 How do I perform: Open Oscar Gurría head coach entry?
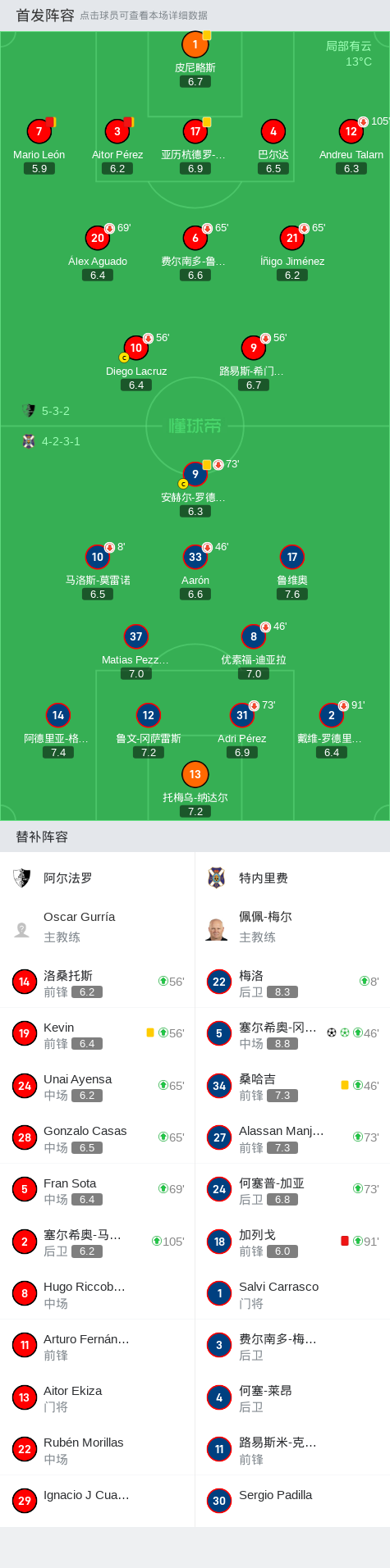pyautogui.click(x=97, y=927)
